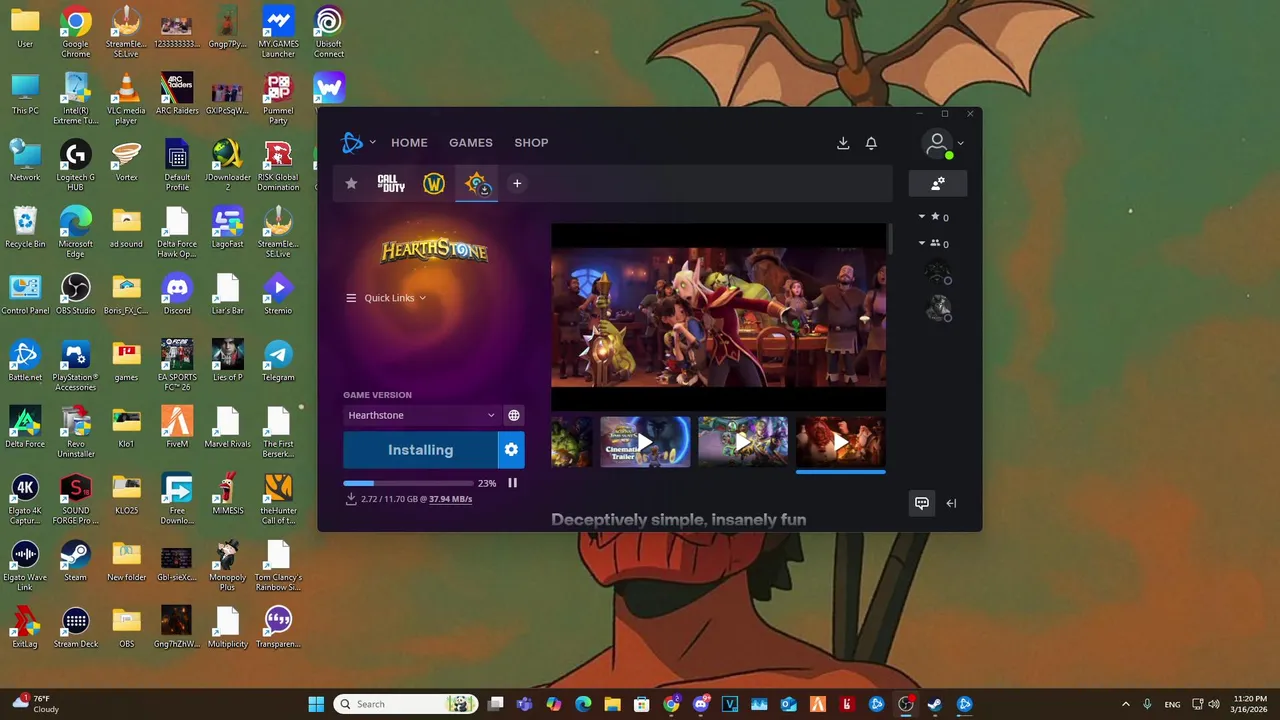Select the Telegram desktop icon
The width and height of the screenshot is (1280, 720).
[278, 361]
